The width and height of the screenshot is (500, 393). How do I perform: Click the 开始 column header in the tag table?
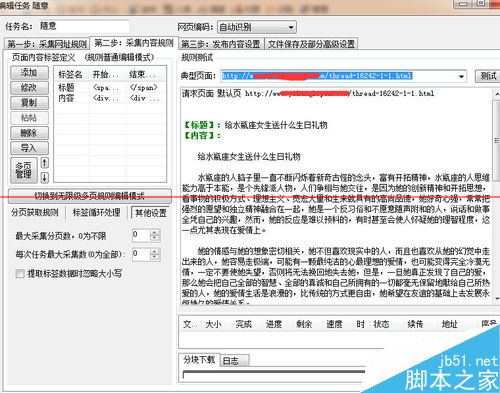(108, 74)
